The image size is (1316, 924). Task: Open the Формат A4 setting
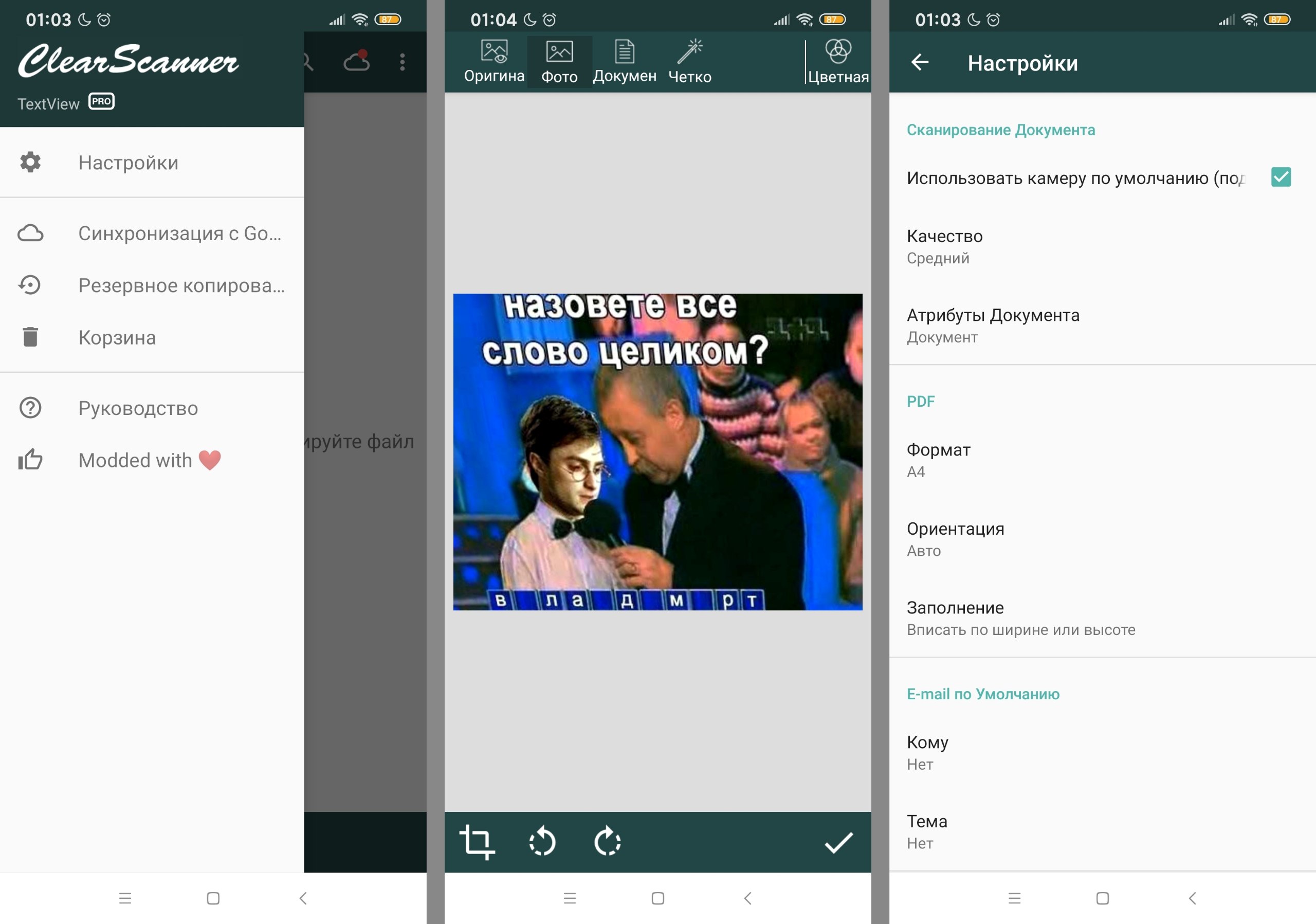click(x=1102, y=460)
